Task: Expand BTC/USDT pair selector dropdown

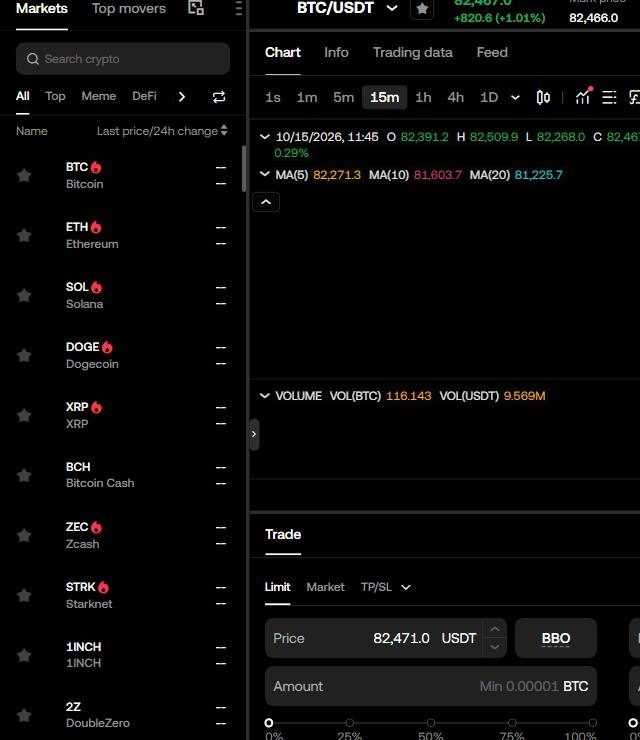Action: [x=392, y=8]
